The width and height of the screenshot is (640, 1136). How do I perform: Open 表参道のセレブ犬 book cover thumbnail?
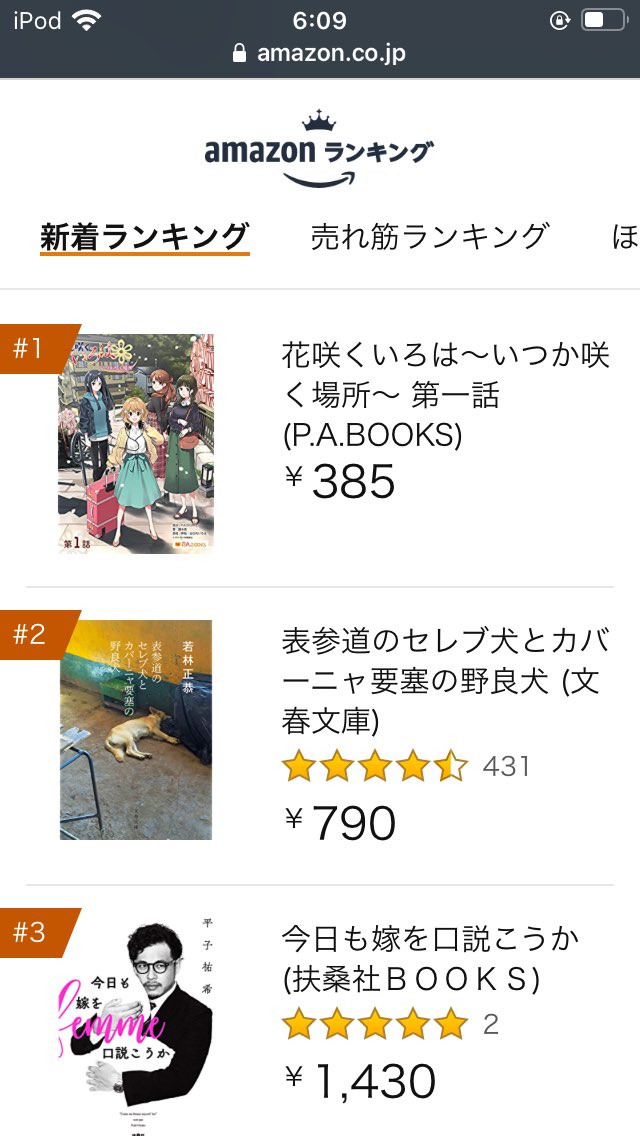tap(136, 730)
